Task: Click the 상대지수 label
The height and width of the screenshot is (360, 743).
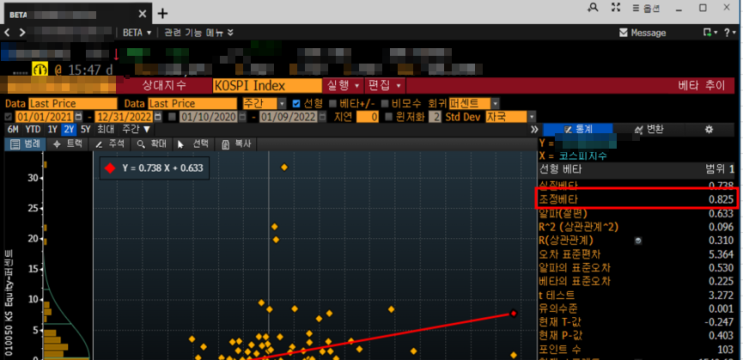Action: 164,86
